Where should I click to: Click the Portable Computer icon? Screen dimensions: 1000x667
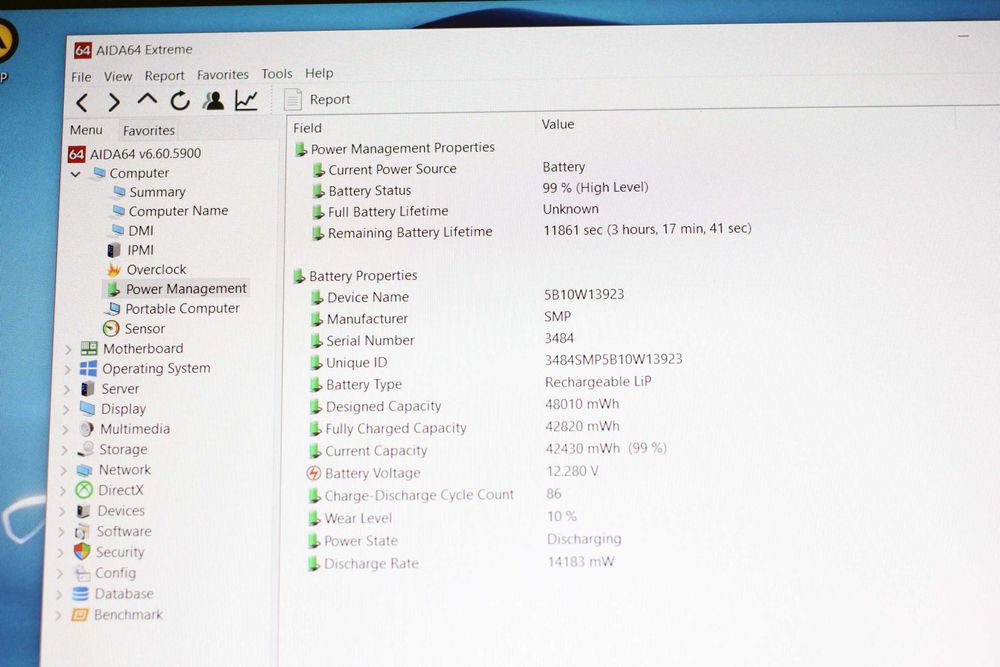(x=113, y=309)
